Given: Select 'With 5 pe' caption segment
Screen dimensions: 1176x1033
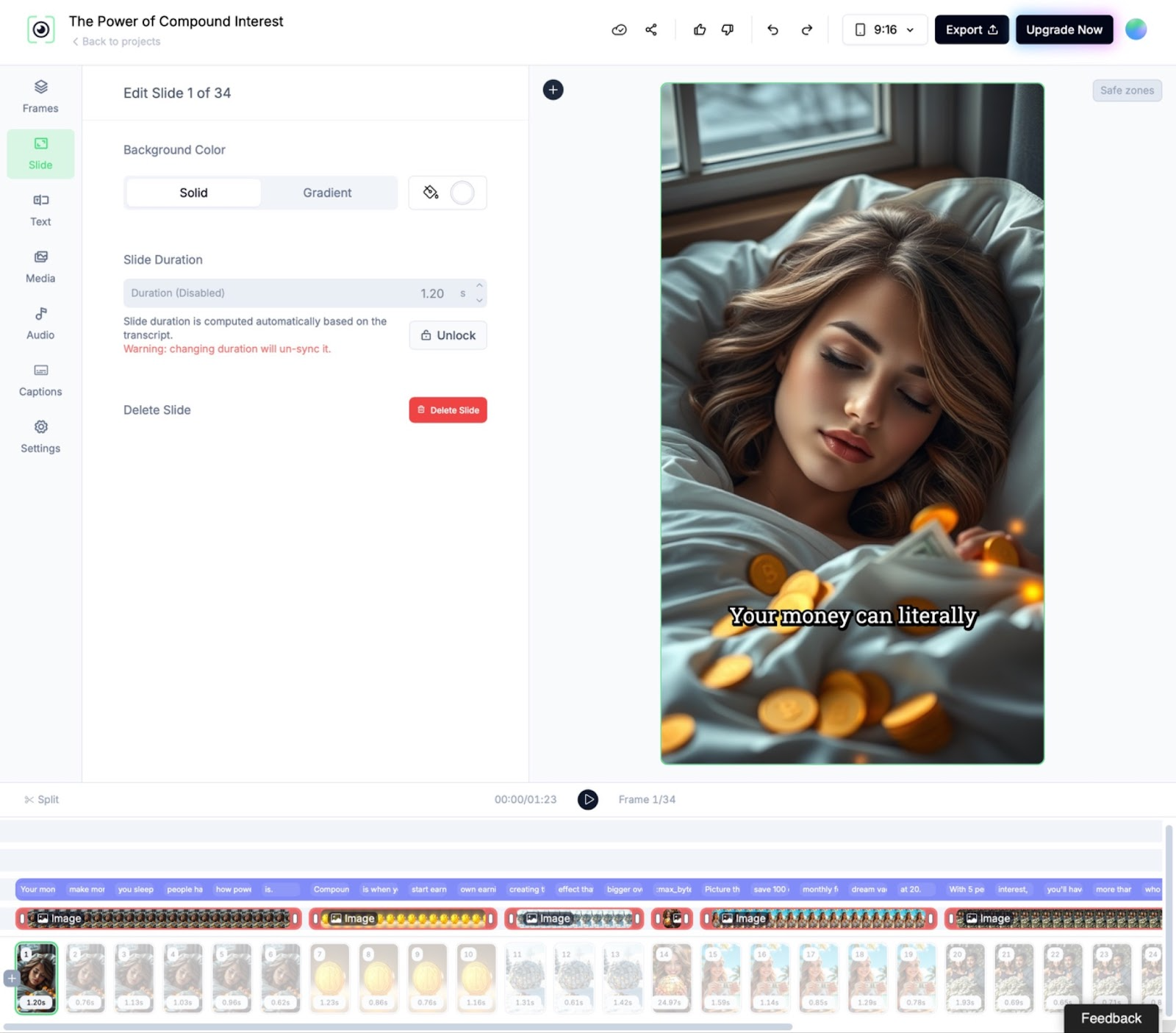Looking at the screenshot, I should coord(967,890).
